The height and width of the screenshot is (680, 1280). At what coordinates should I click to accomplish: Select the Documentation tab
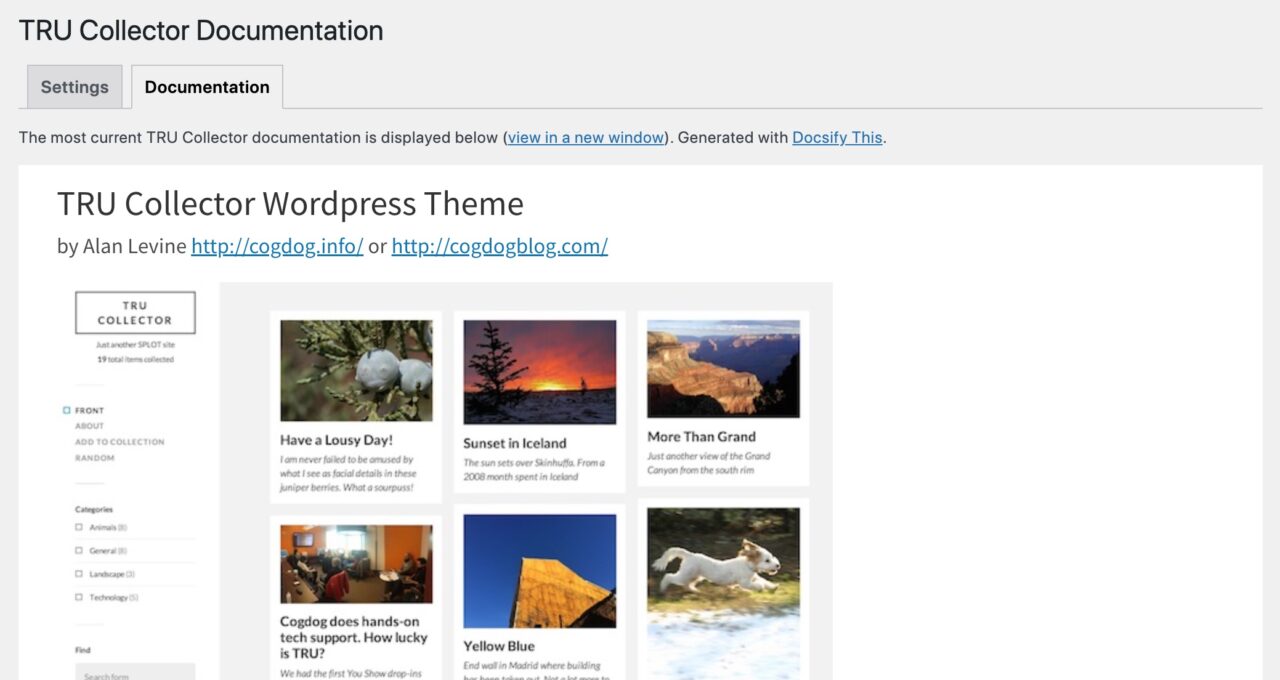[207, 87]
